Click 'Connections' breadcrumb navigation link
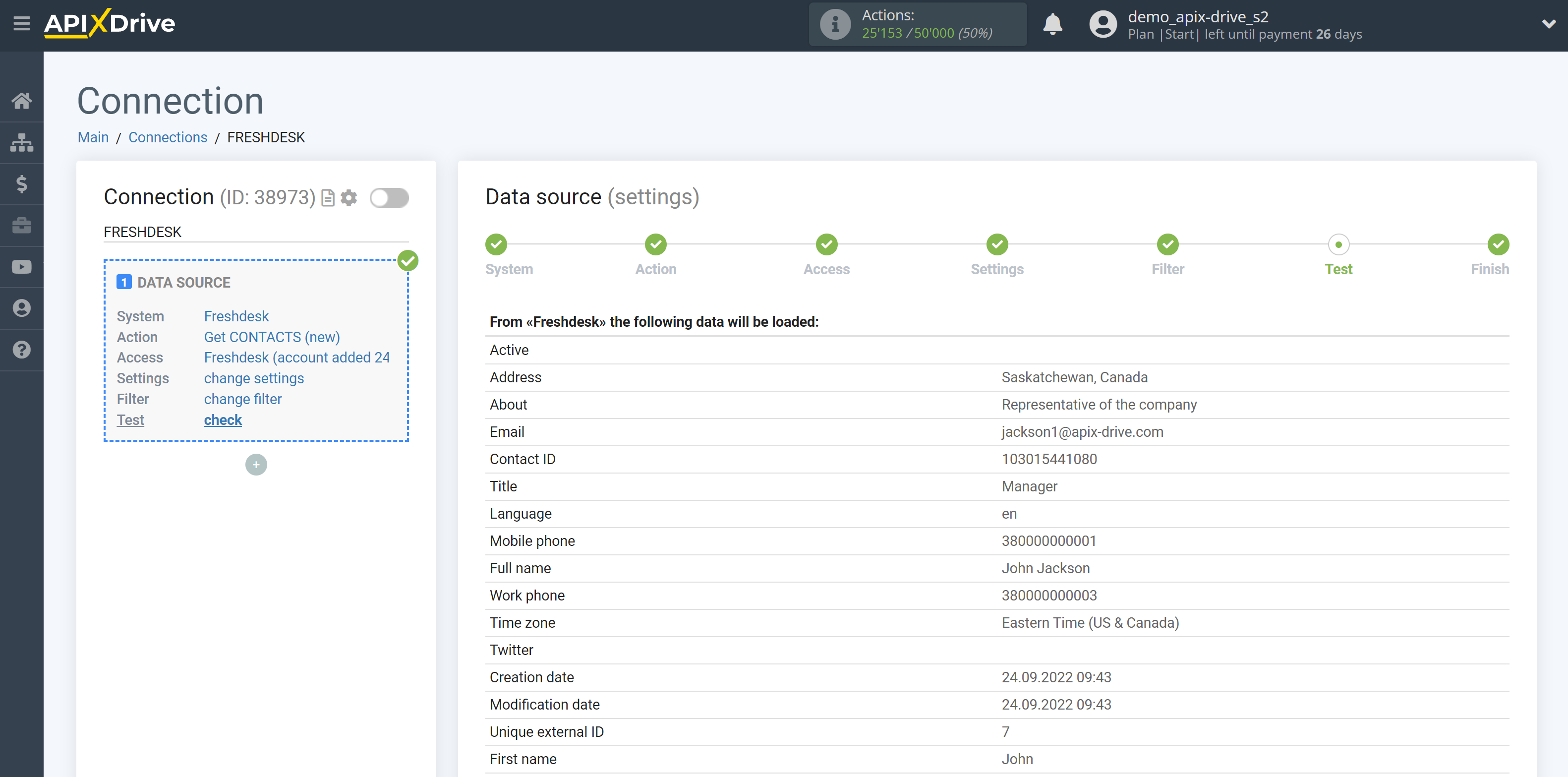Screen dimensions: 1568x777 [166, 137]
